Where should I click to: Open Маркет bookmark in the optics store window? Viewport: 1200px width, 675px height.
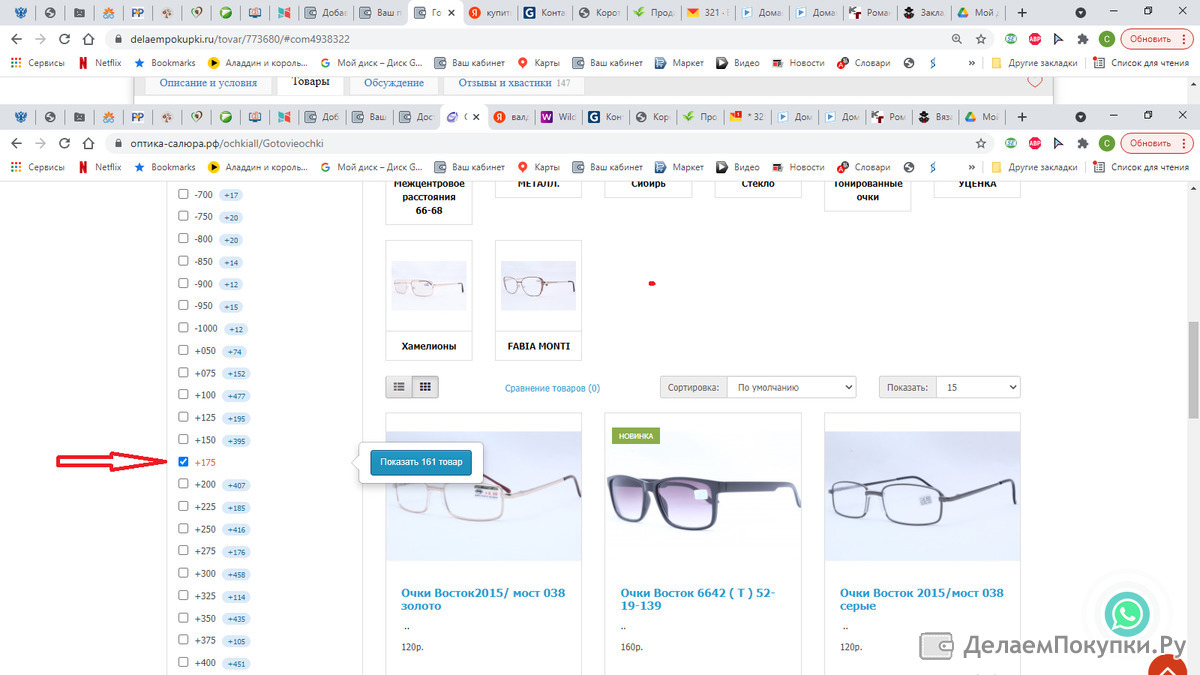click(679, 167)
